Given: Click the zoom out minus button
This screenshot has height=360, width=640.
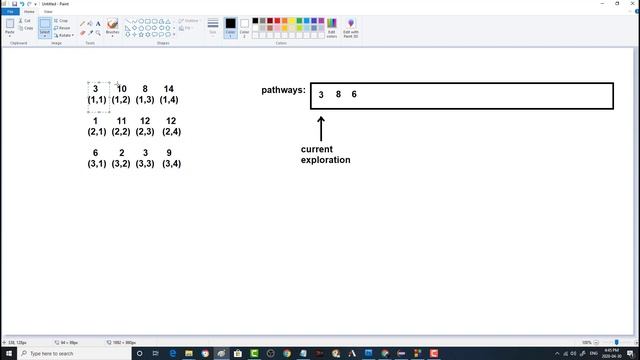Looking at the screenshot, I should pyautogui.click(x=596, y=342).
